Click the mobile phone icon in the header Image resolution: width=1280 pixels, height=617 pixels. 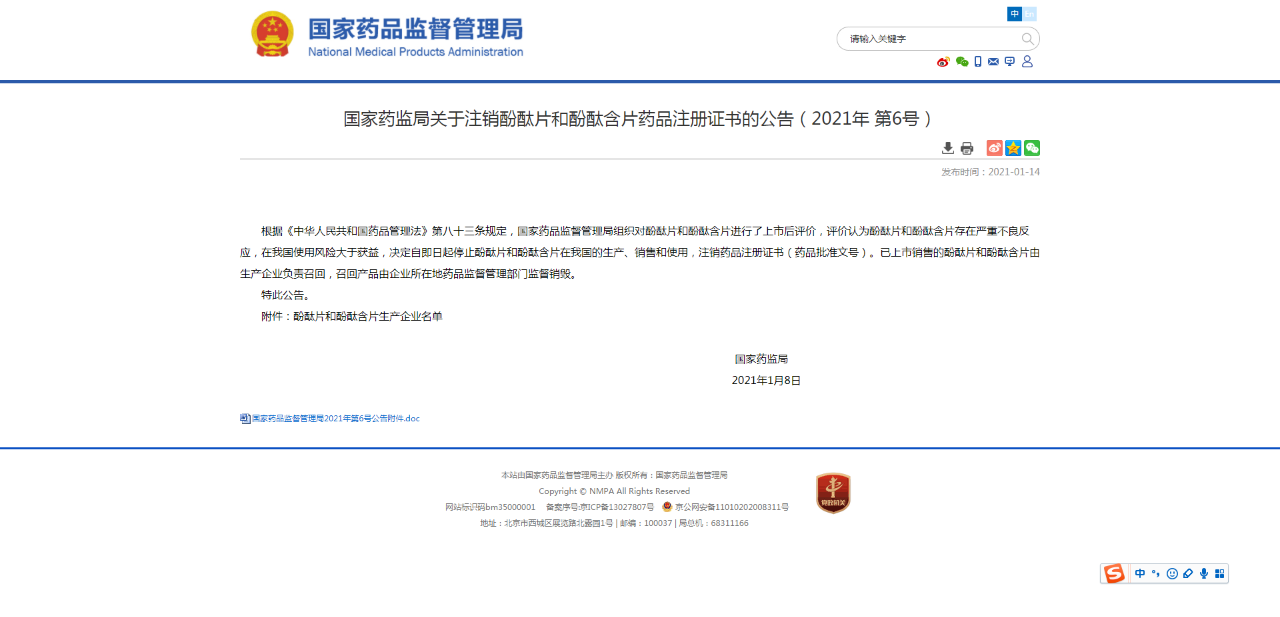coord(978,62)
